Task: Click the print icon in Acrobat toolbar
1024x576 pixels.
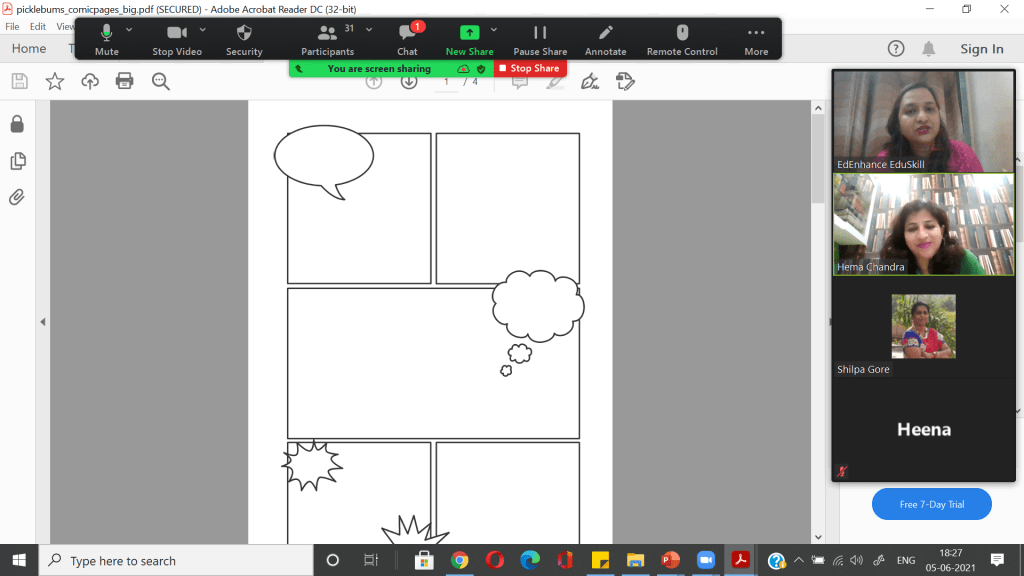Action: [125, 81]
